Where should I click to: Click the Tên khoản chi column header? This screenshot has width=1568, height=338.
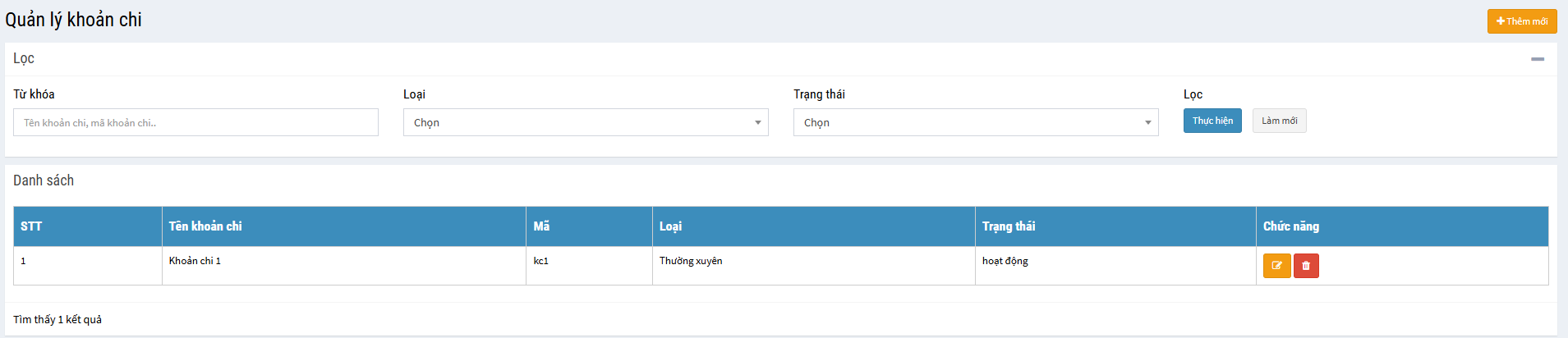[x=205, y=226]
